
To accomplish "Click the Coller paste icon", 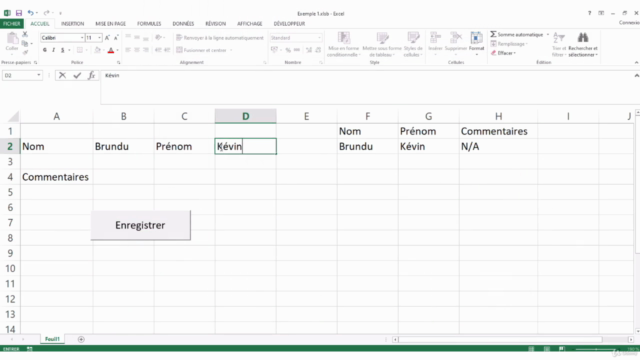I will [12, 42].
